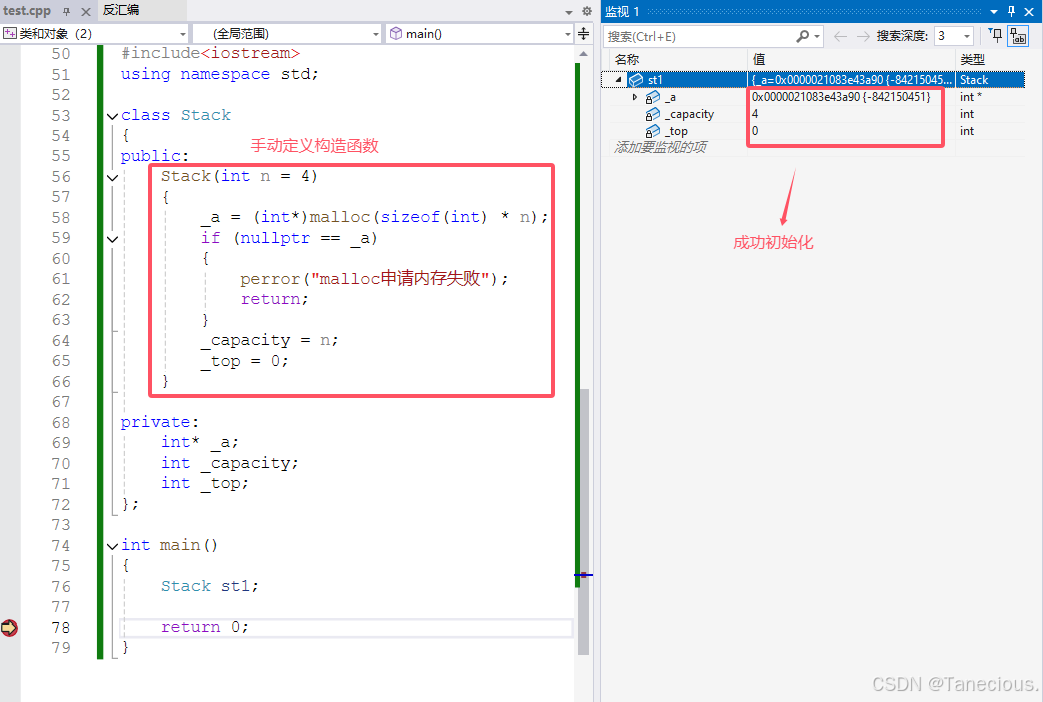Click the boxed watch toolbar icon beside the pin
Viewport: 1043px width, 702px height.
pyautogui.click(x=1018, y=36)
